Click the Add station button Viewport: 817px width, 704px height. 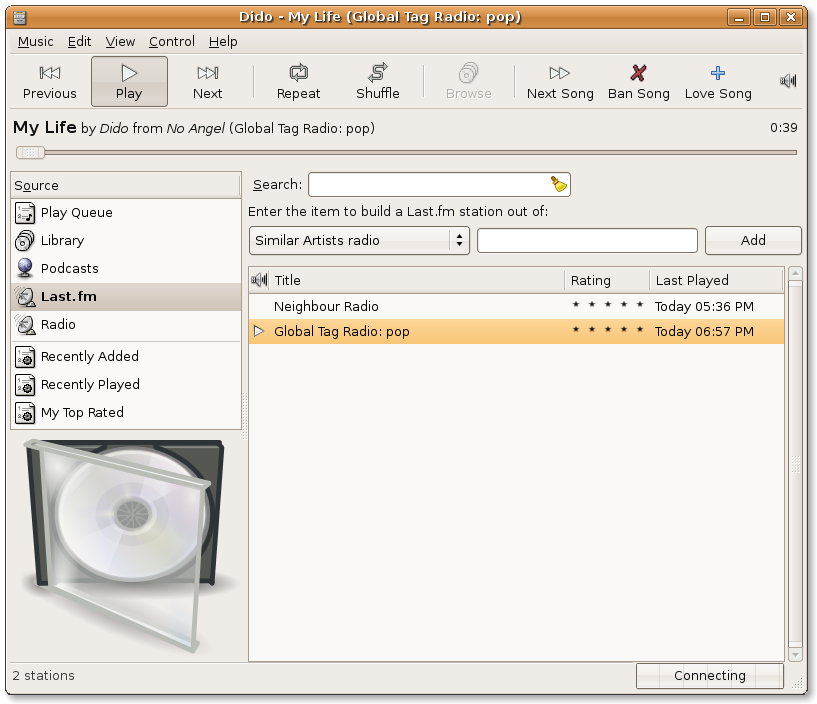tap(753, 240)
